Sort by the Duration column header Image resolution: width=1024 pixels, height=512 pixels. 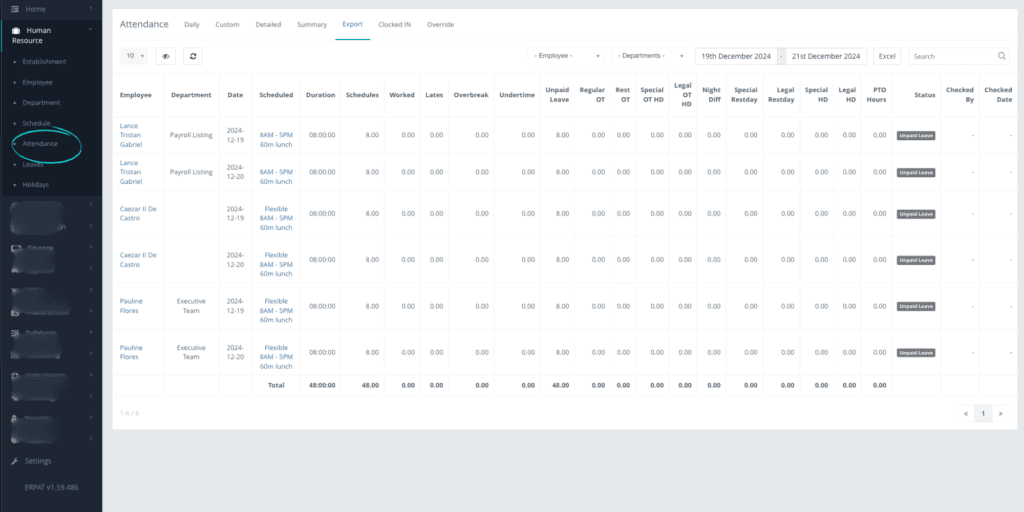pyautogui.click(x=321, y=95)
